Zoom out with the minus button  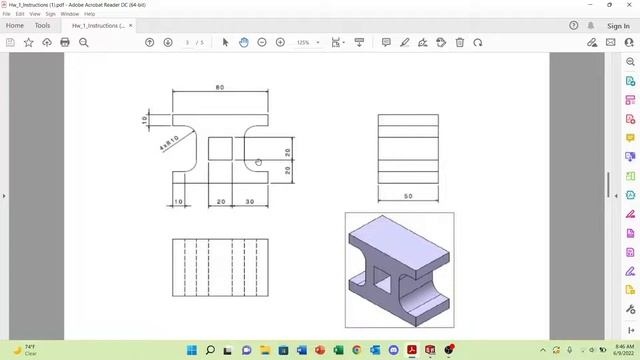tap(262, 42)
